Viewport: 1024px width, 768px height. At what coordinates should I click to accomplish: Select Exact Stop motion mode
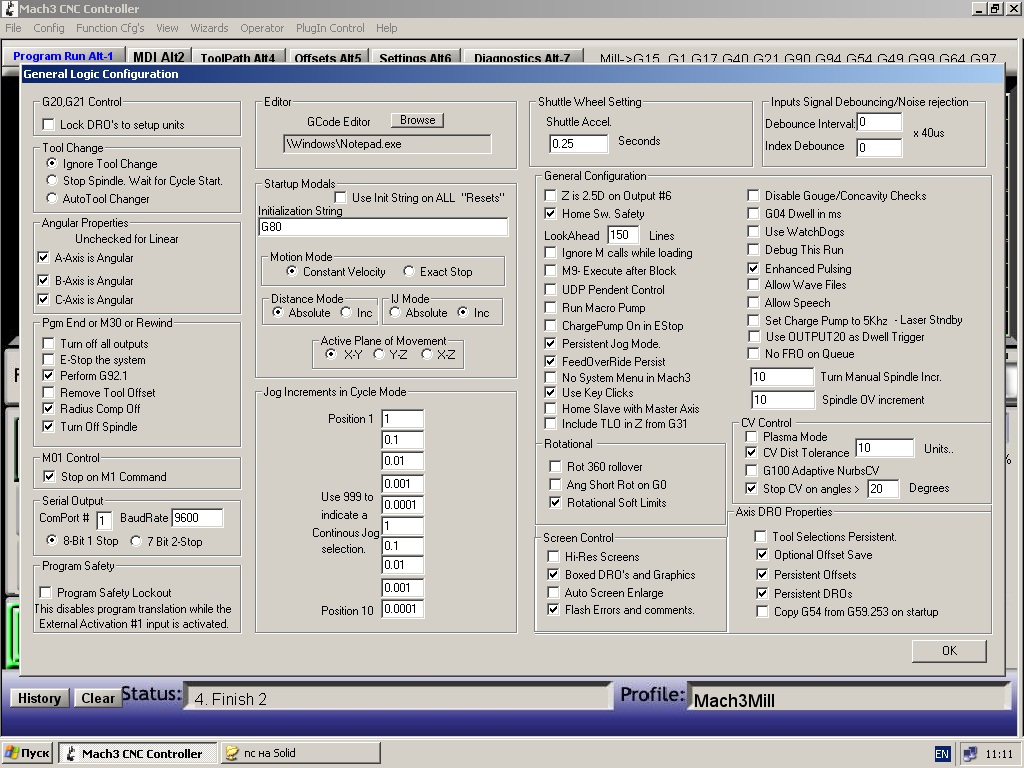coord(409,271)
